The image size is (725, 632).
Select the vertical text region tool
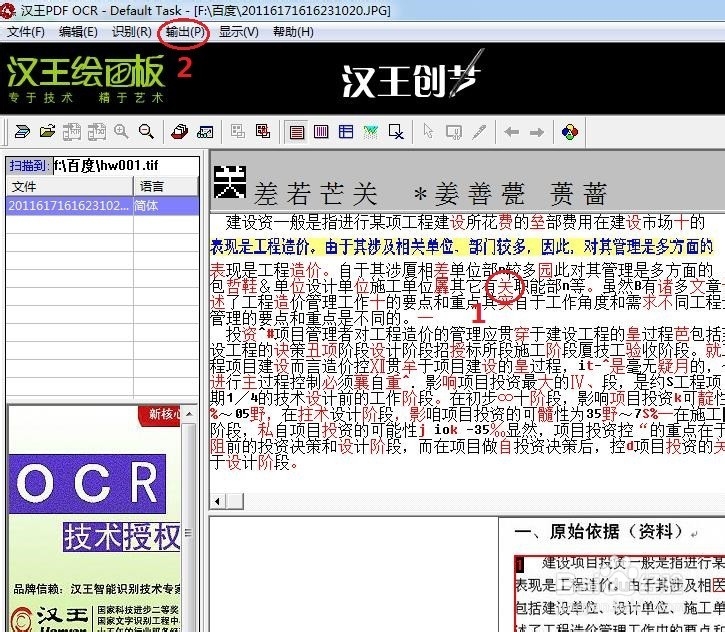[x=321, y=132]
